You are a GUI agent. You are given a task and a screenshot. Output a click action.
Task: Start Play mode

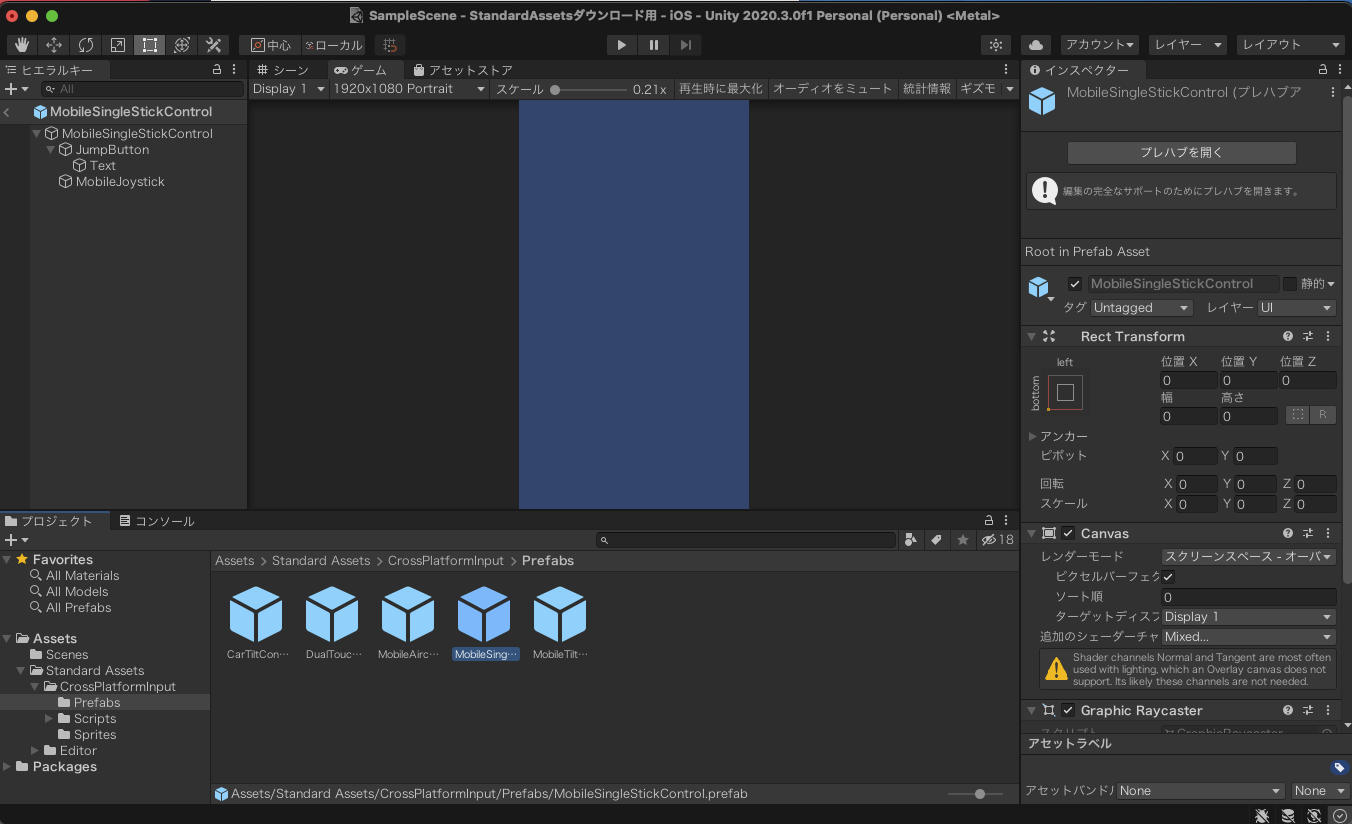pos(622,45)
